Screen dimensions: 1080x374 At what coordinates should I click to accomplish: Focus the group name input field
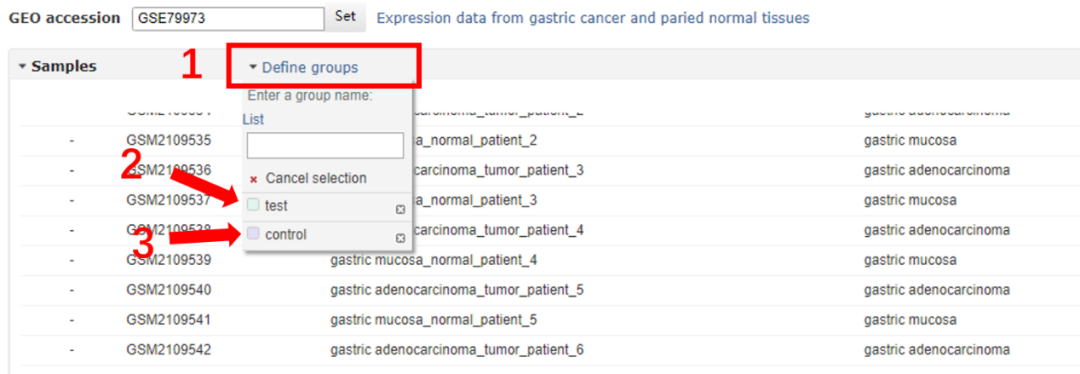coord(325,145)
